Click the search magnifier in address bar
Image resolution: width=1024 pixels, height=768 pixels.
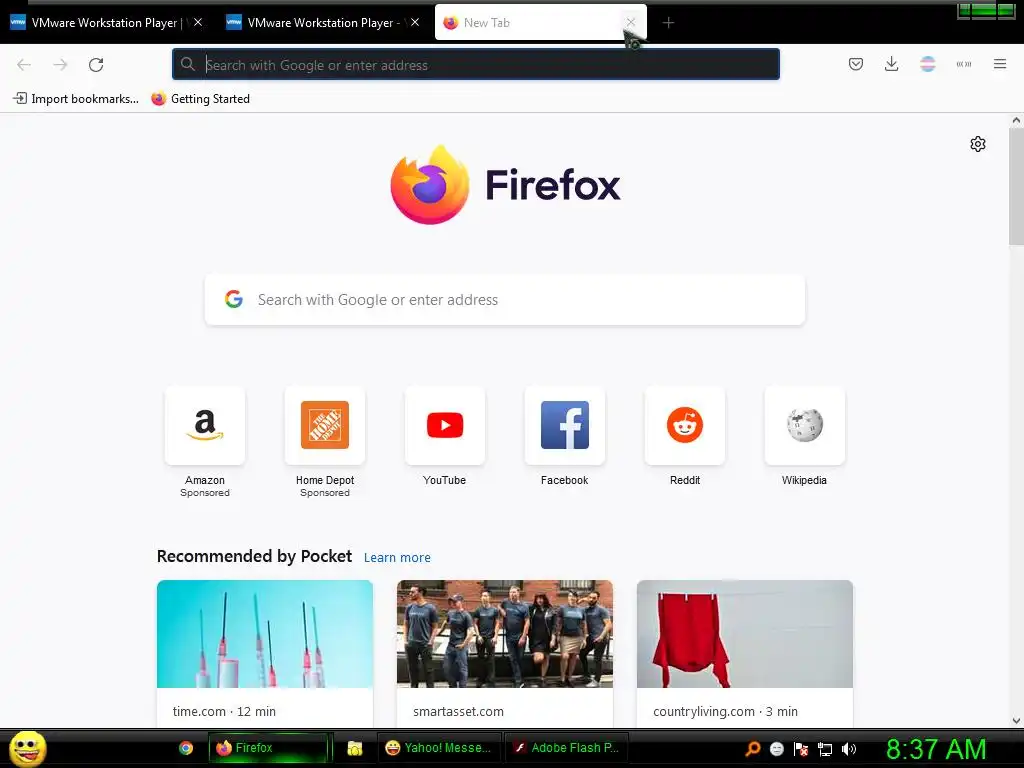pyautogui.click(x=187, y=64)
